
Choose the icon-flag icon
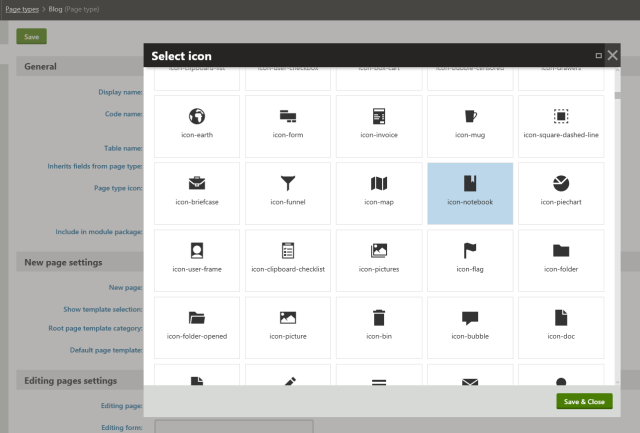pos(470,260)
